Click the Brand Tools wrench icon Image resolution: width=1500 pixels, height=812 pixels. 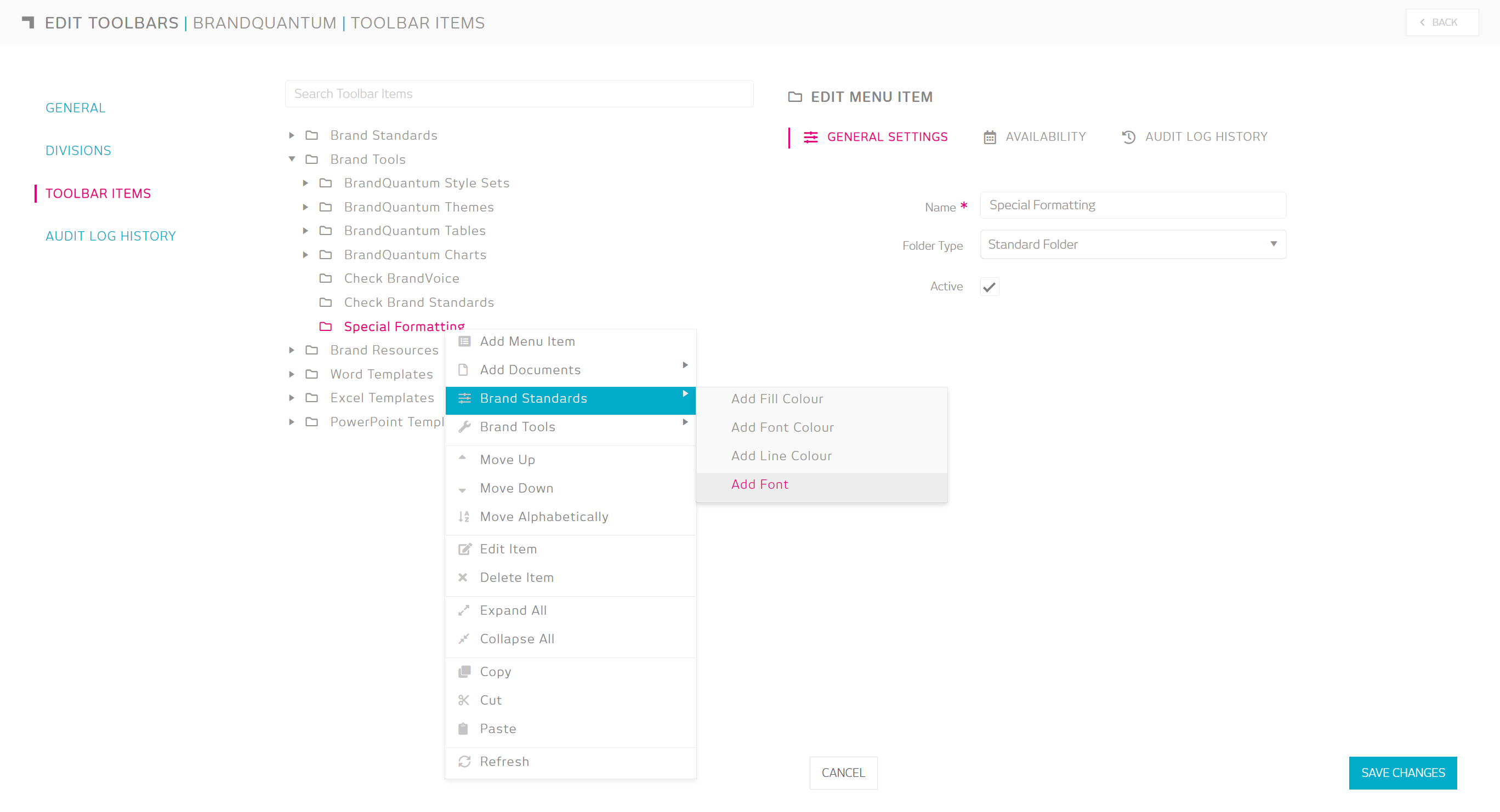coord(464,427)
